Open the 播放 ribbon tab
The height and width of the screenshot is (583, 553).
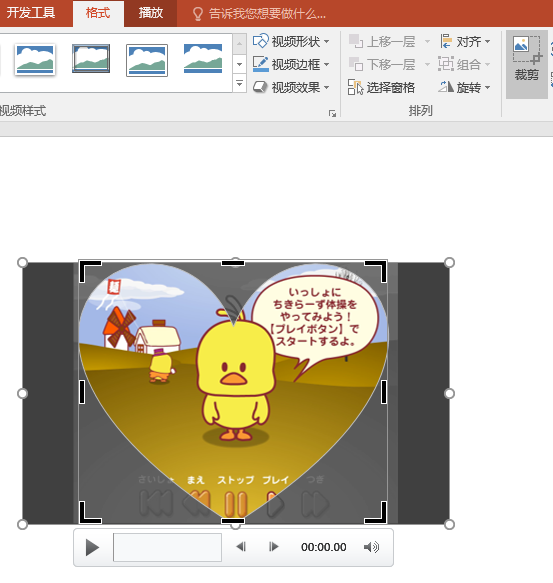click(151, 13)
